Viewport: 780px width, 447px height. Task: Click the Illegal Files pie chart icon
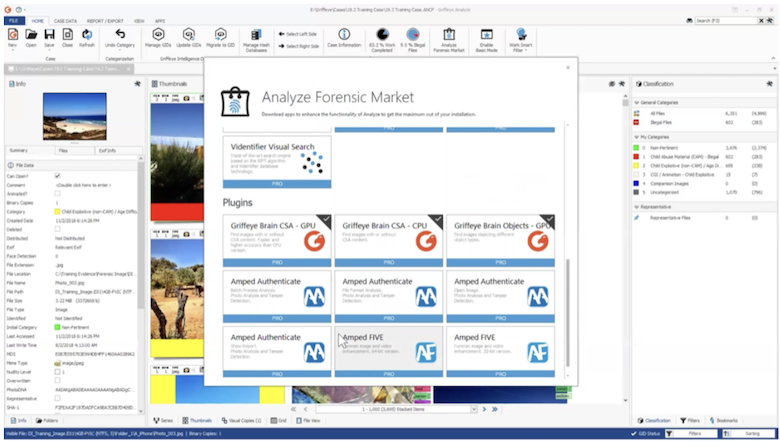point(412,34)
